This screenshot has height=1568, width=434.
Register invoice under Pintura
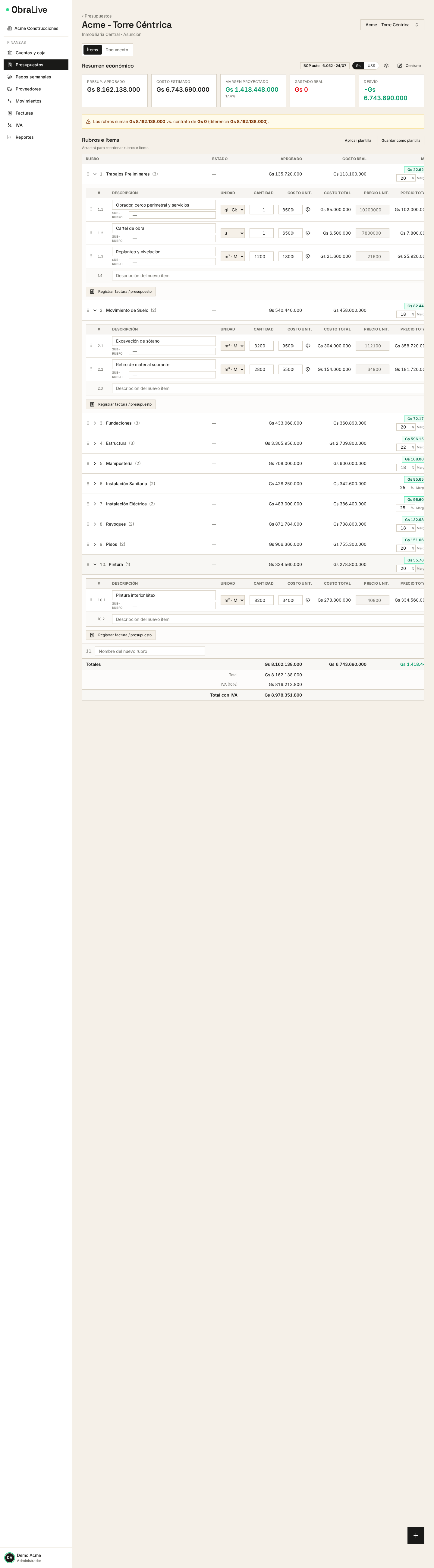coord(121,635)
